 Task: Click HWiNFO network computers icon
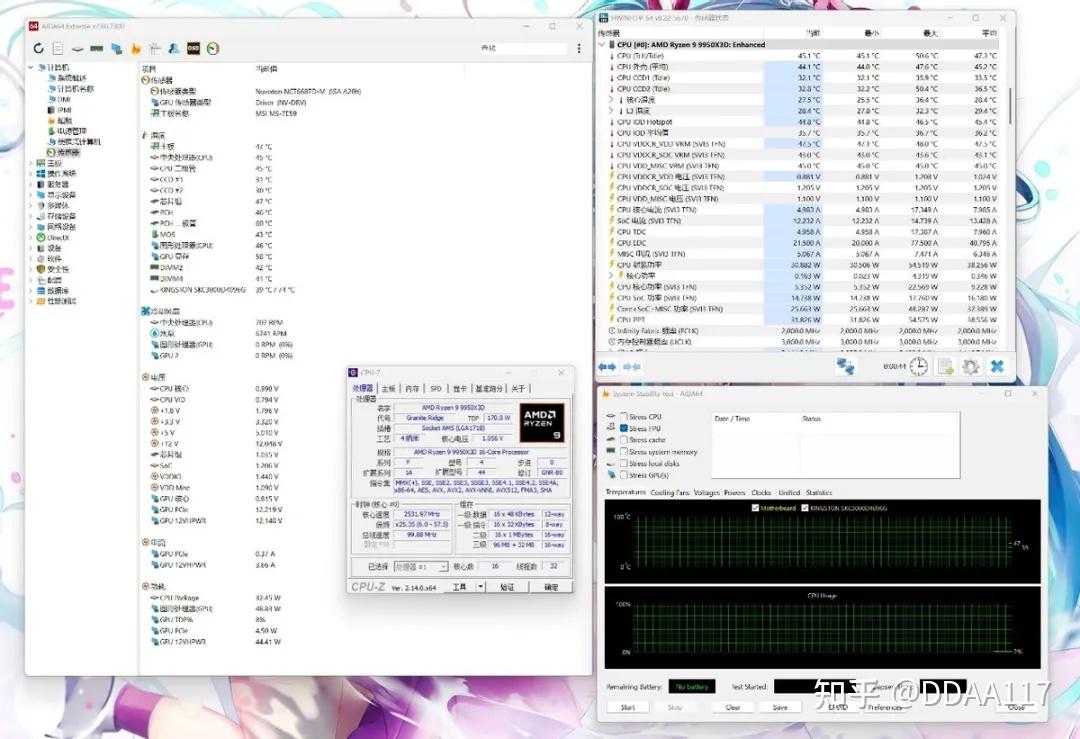click(845, 366)
